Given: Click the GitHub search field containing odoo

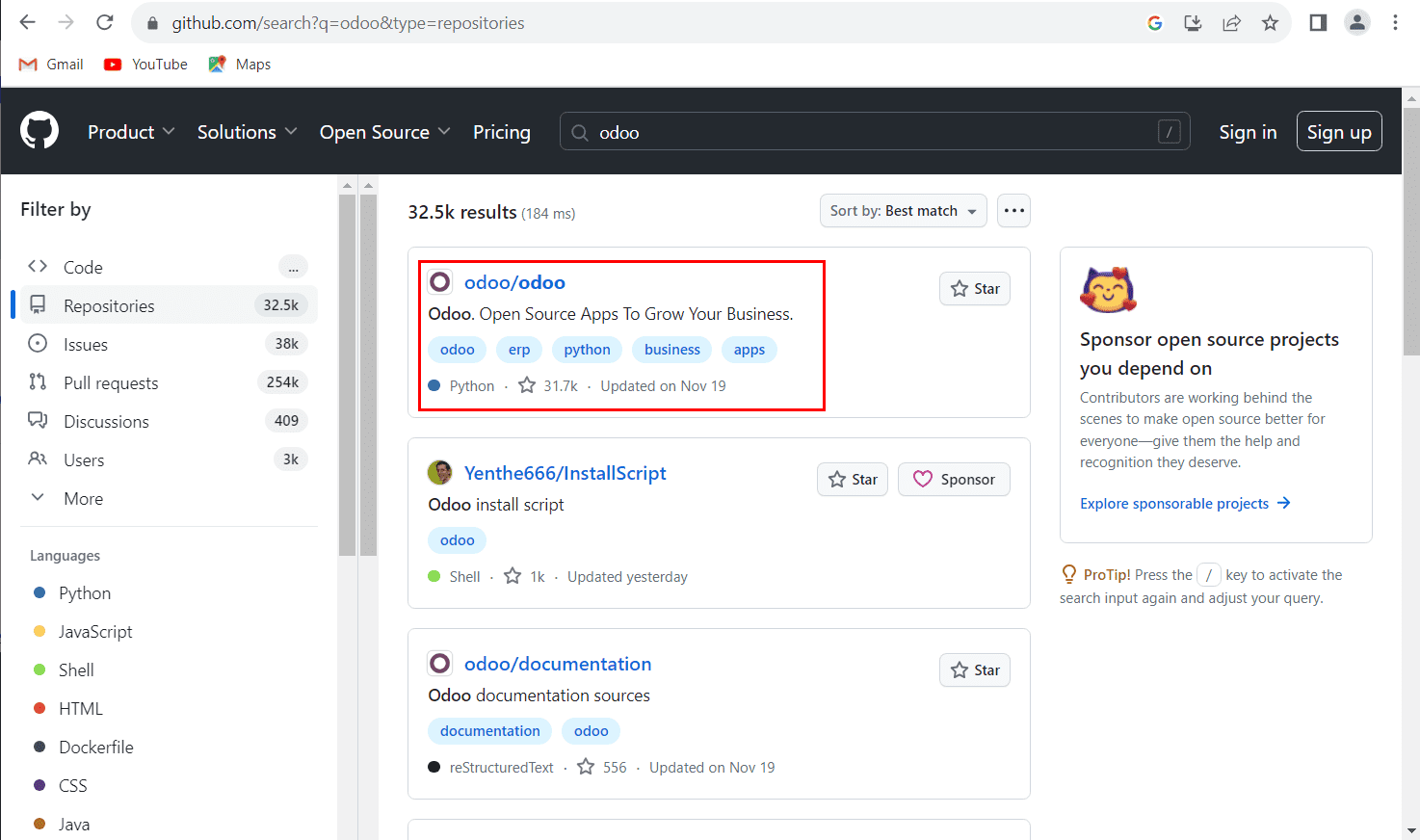Looking at the screenshot, I should (x=875, y=132).
